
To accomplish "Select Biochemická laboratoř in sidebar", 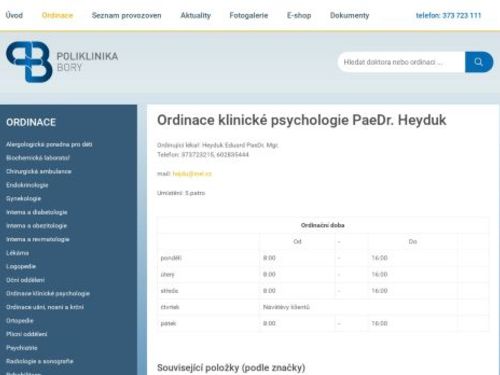I will (x=38, y=158).
